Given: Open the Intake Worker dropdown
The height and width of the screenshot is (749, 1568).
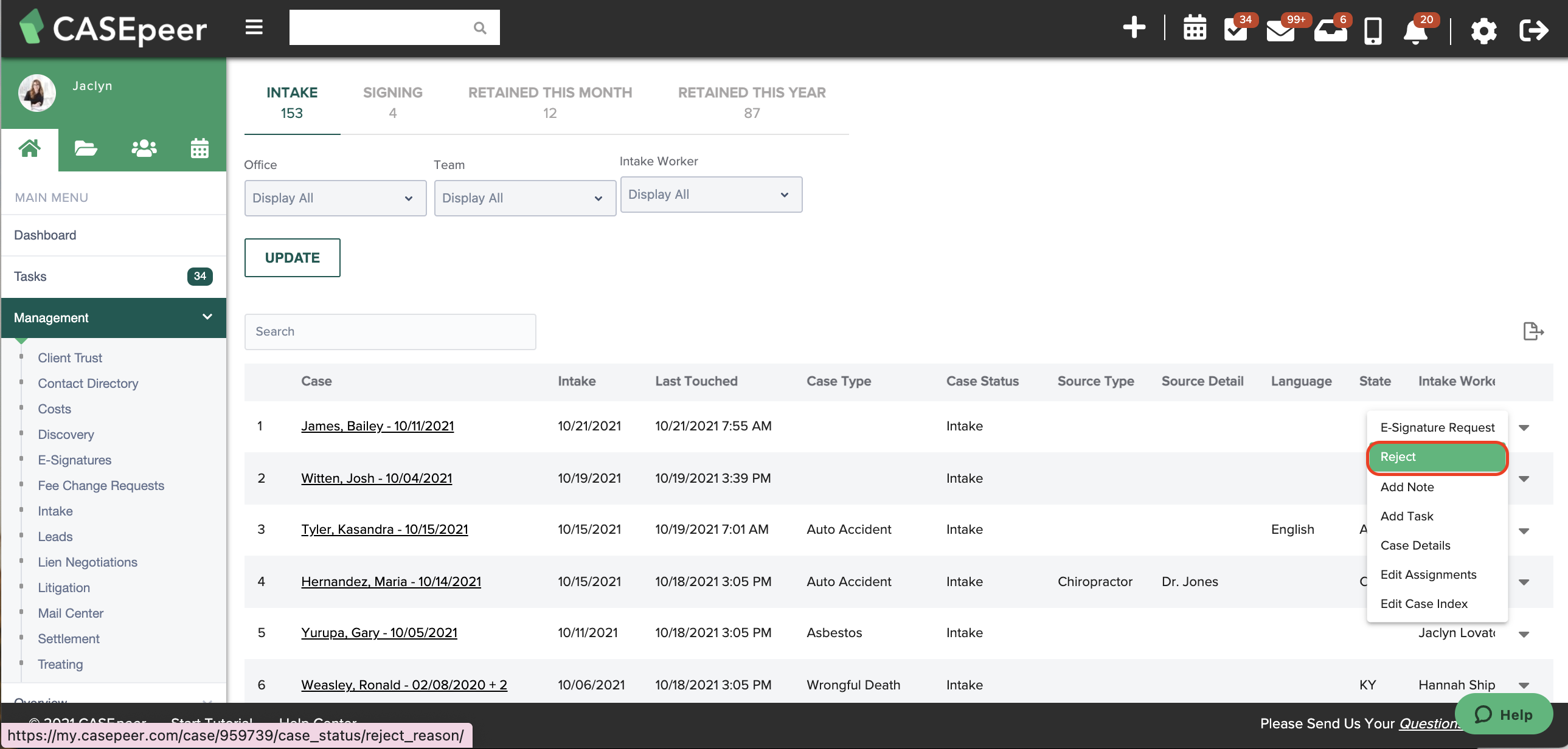Looking at the screenshot, I should [x=710, y=194].
